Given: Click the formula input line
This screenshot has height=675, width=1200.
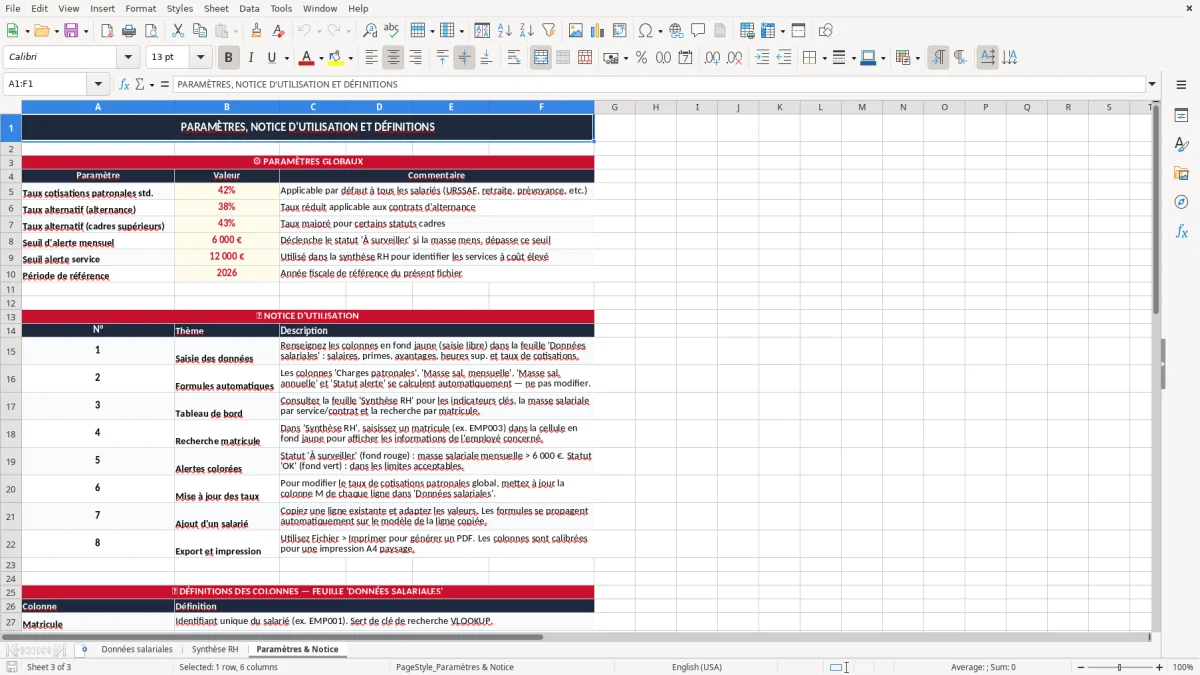Looking at the screenshot, I should point(658,84).
